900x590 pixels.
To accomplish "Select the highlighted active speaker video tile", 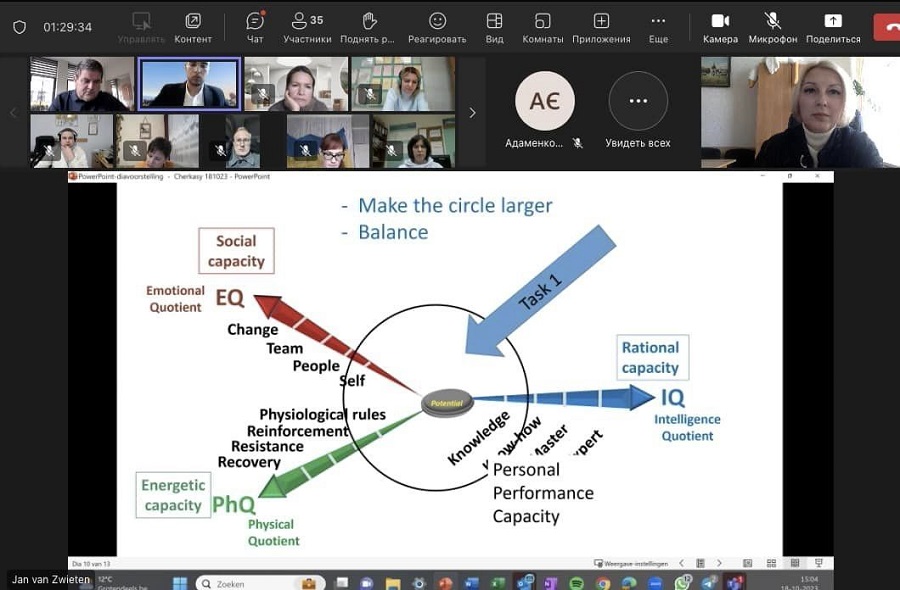I will click(x=189, y=84).
